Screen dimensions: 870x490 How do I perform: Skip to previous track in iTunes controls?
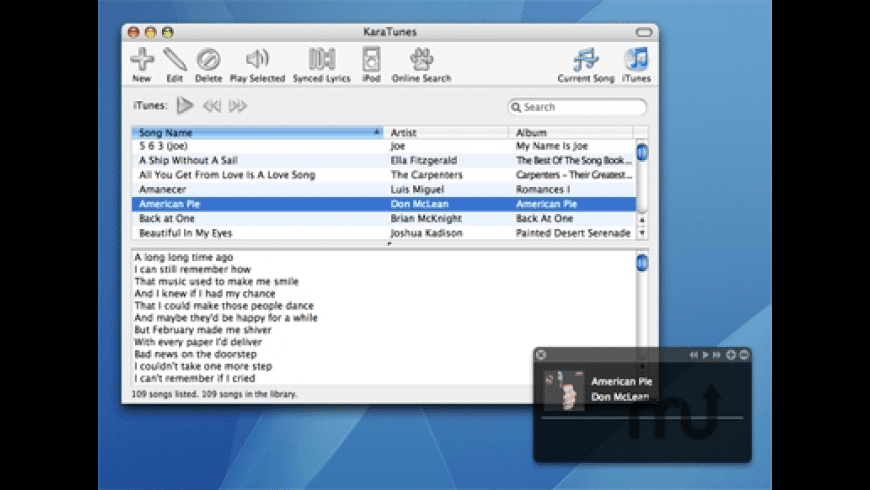(x=211, y=105)
